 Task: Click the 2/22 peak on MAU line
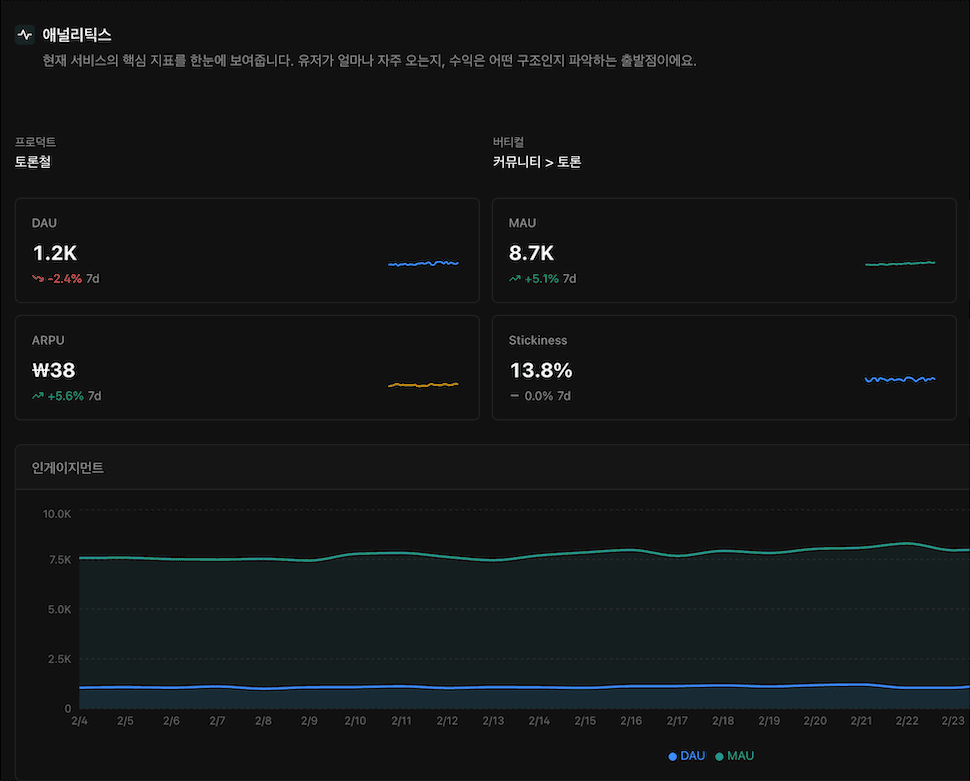coord(907,543)
